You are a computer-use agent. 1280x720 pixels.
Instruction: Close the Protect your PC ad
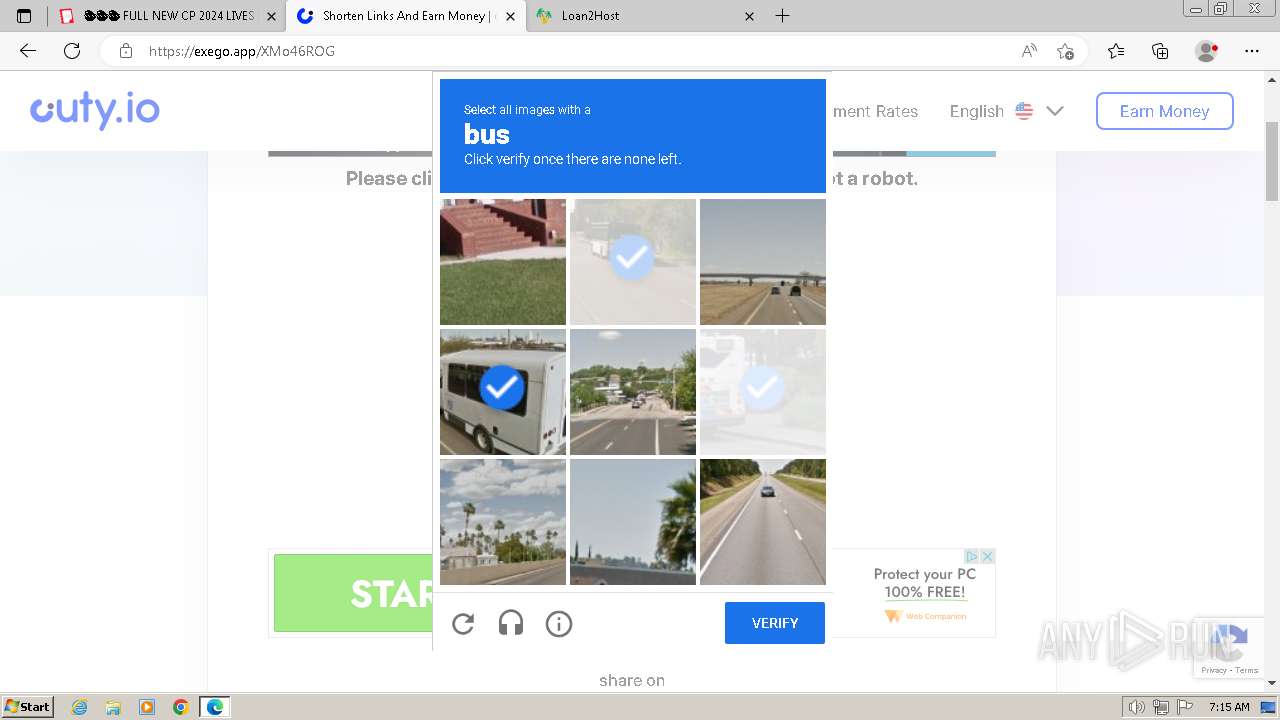987,556
